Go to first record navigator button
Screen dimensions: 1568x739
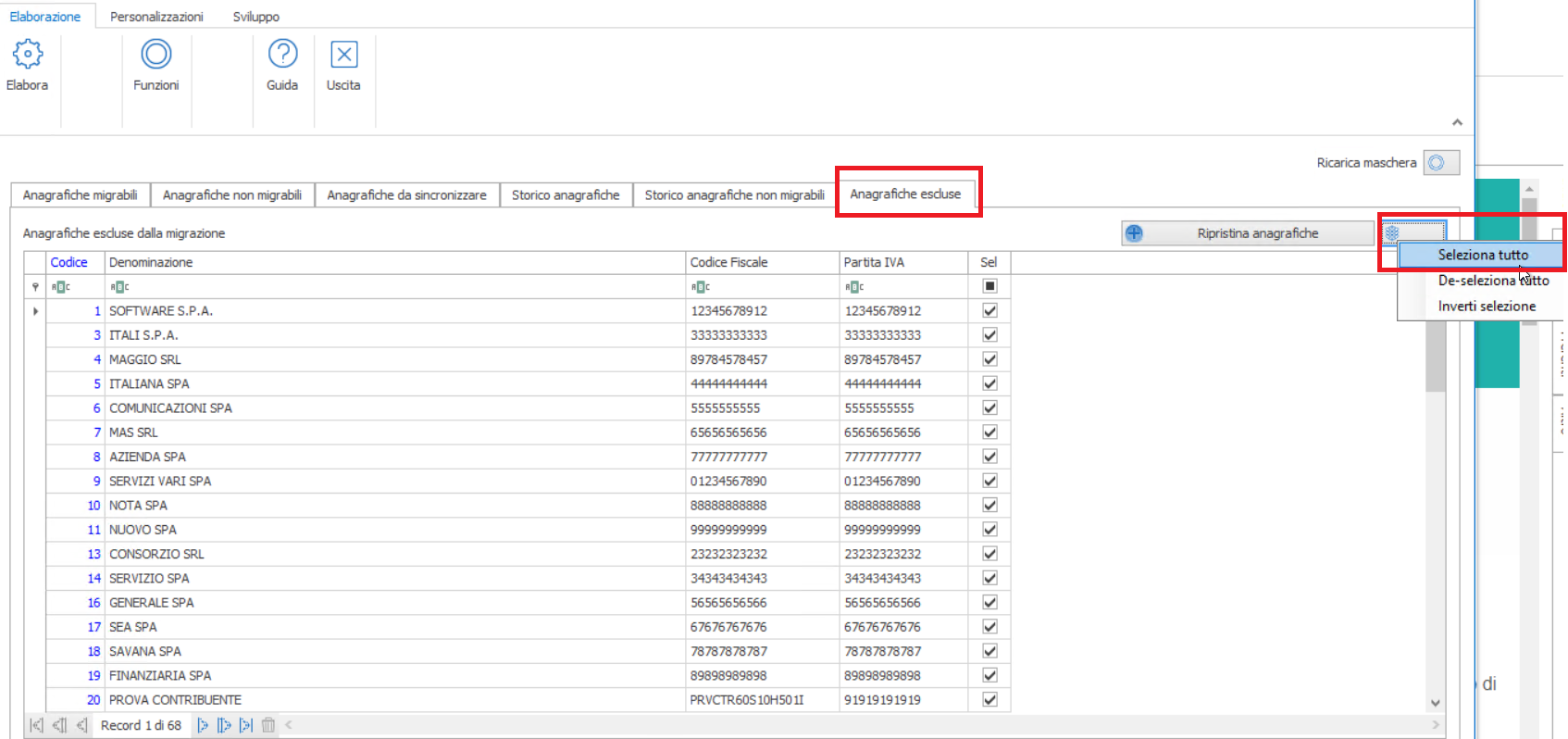36,725
